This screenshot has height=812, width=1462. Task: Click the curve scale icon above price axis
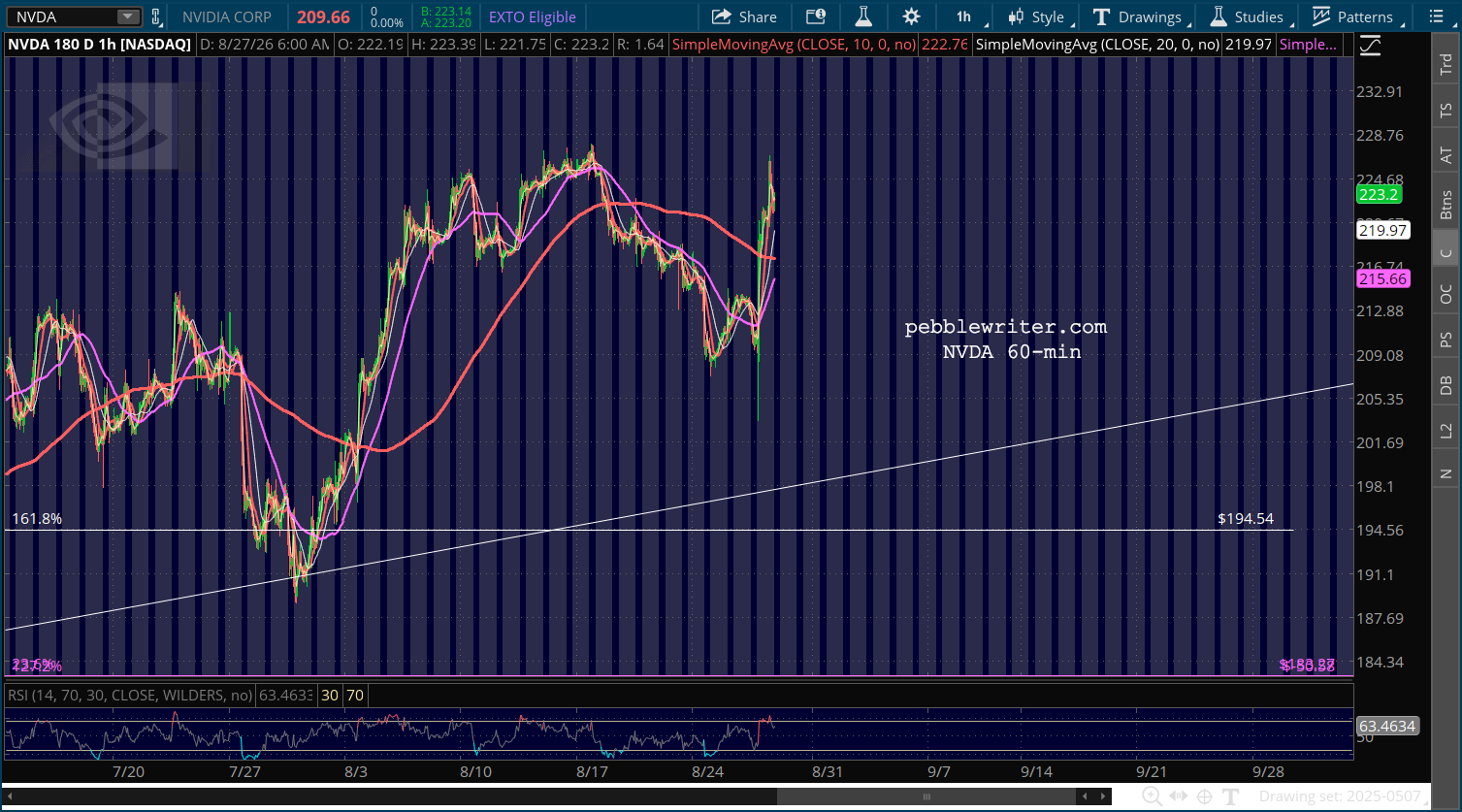[1370, 45]
